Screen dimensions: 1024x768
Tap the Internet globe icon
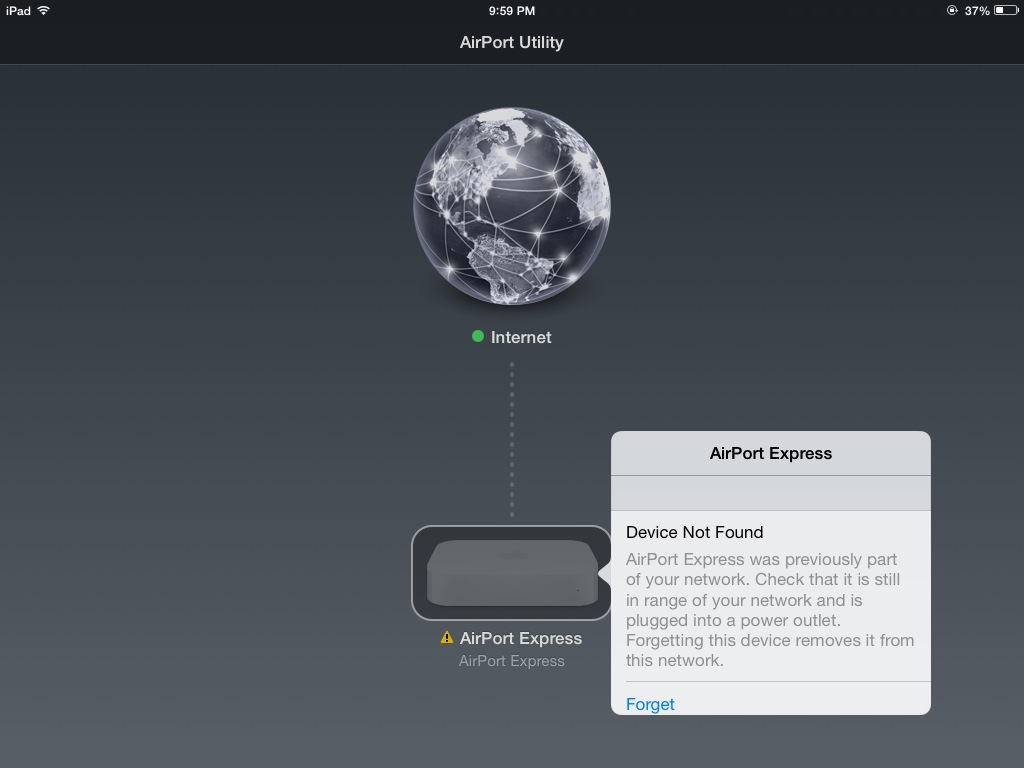[x=512, y=206]
